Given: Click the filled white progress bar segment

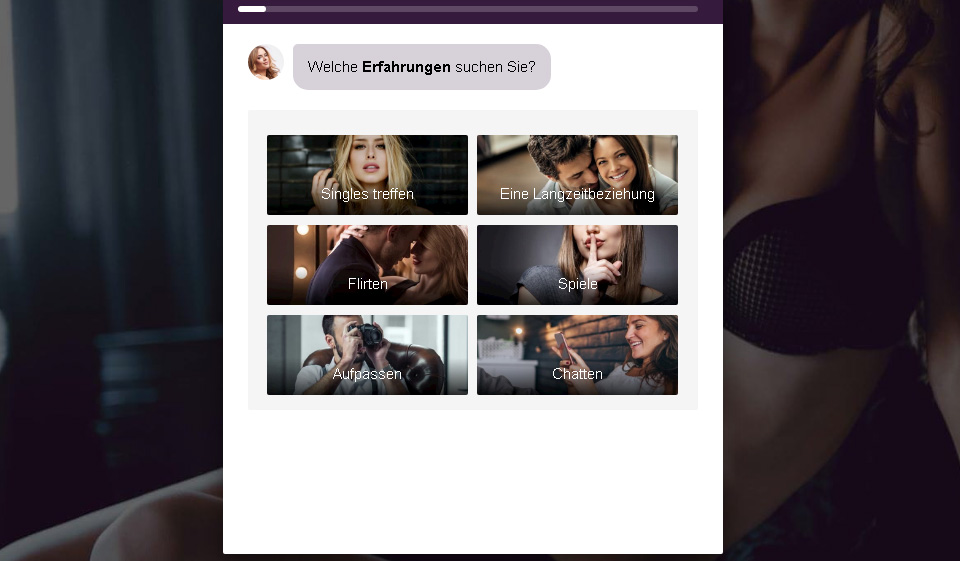Looking at the screenshot, I should pyautogui.click(x=252, y=9).
